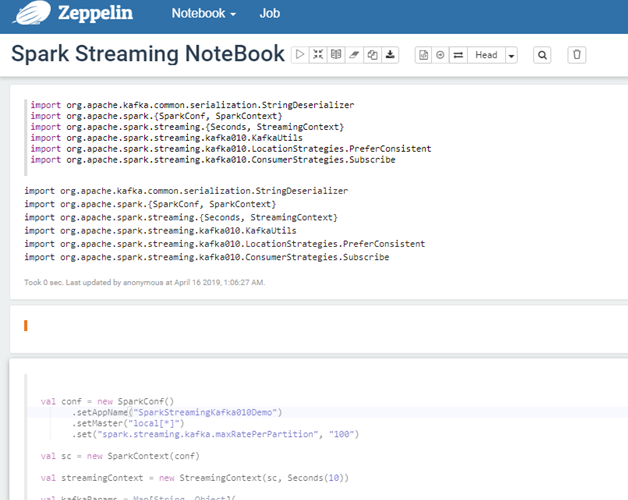Expand the revision dropdown caret next to Head

tap(511, 55)
